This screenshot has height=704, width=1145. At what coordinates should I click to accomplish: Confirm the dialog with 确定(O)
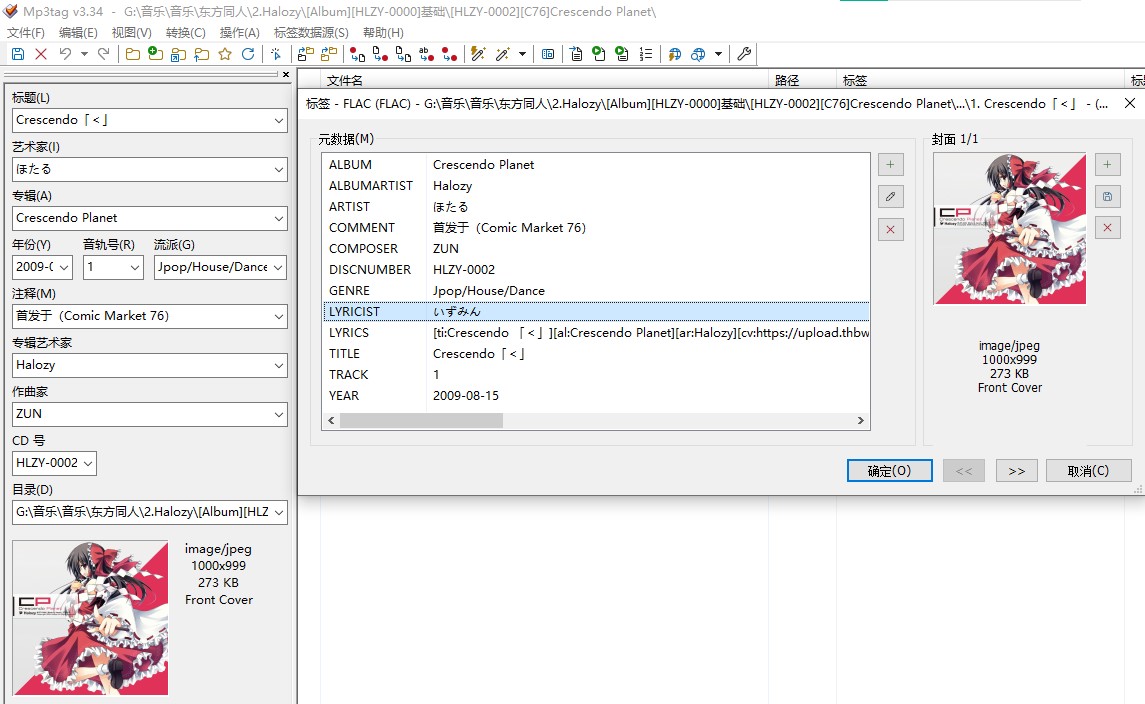point(889,471)
